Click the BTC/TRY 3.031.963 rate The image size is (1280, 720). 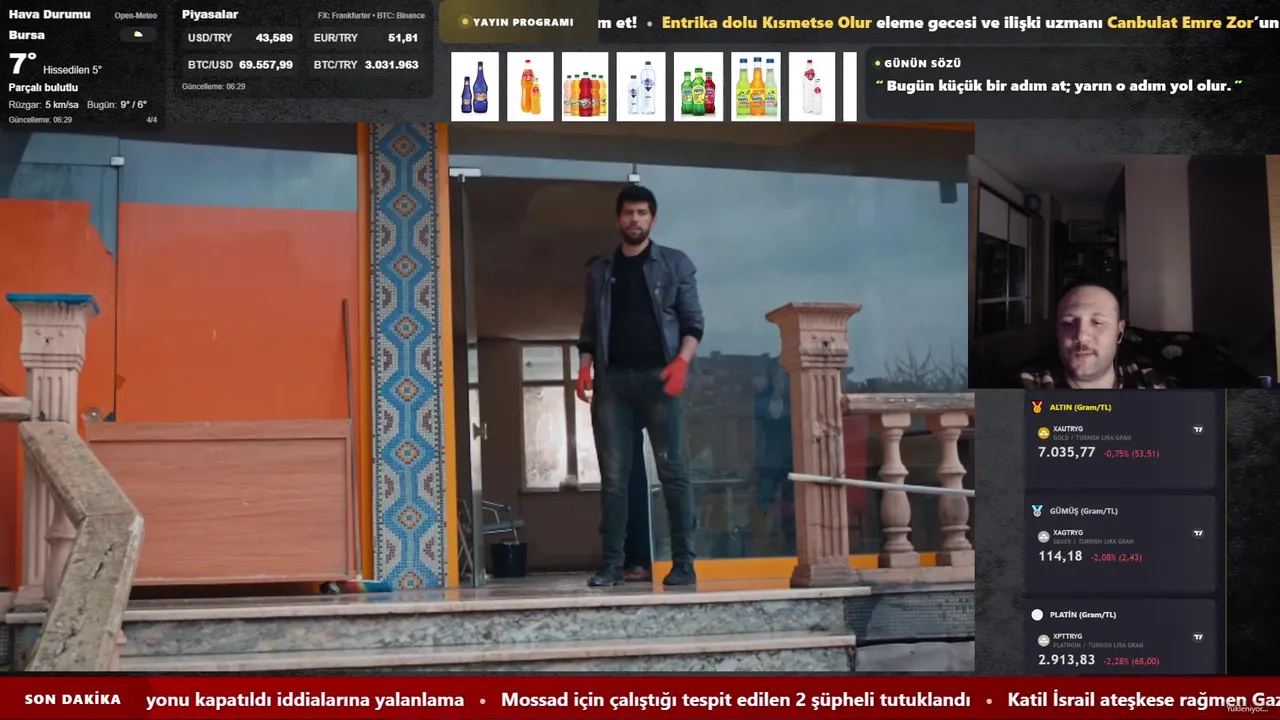click(x=366, y=65)
